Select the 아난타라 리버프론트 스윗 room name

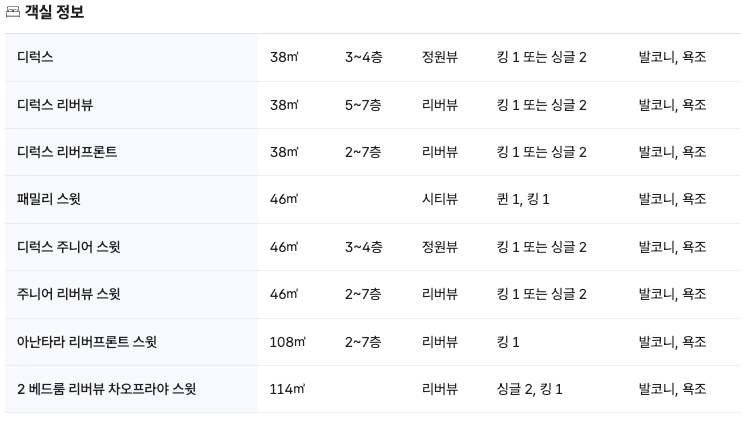tap(87, 342)
